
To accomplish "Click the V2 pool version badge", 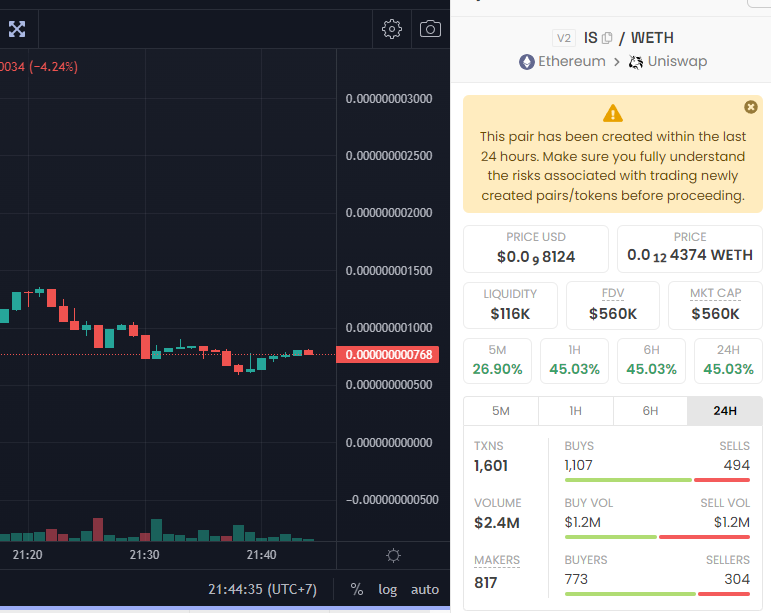I will click(563, 38).
